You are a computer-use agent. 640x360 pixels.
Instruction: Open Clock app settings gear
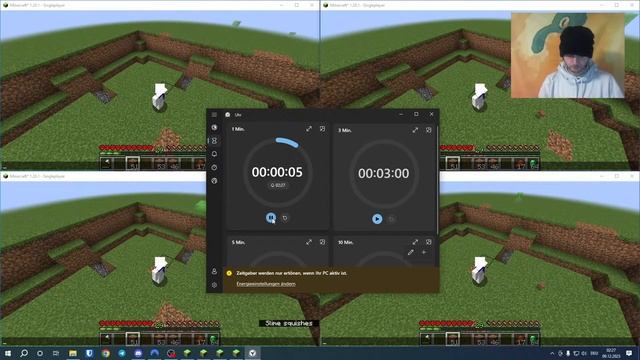[x=214, y=285]
